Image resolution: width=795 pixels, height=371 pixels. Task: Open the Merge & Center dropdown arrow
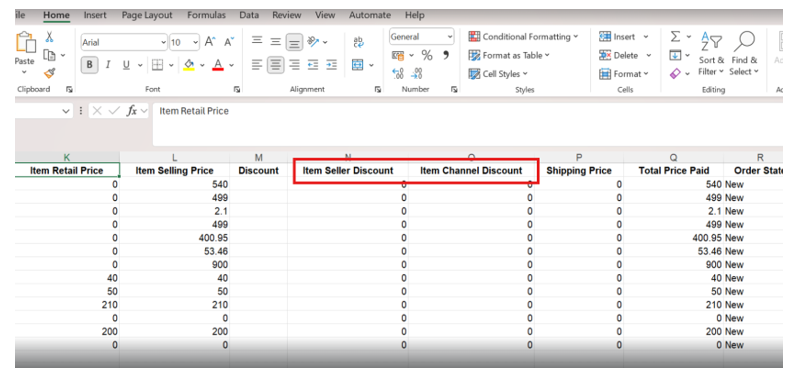(x=372, y=65)
